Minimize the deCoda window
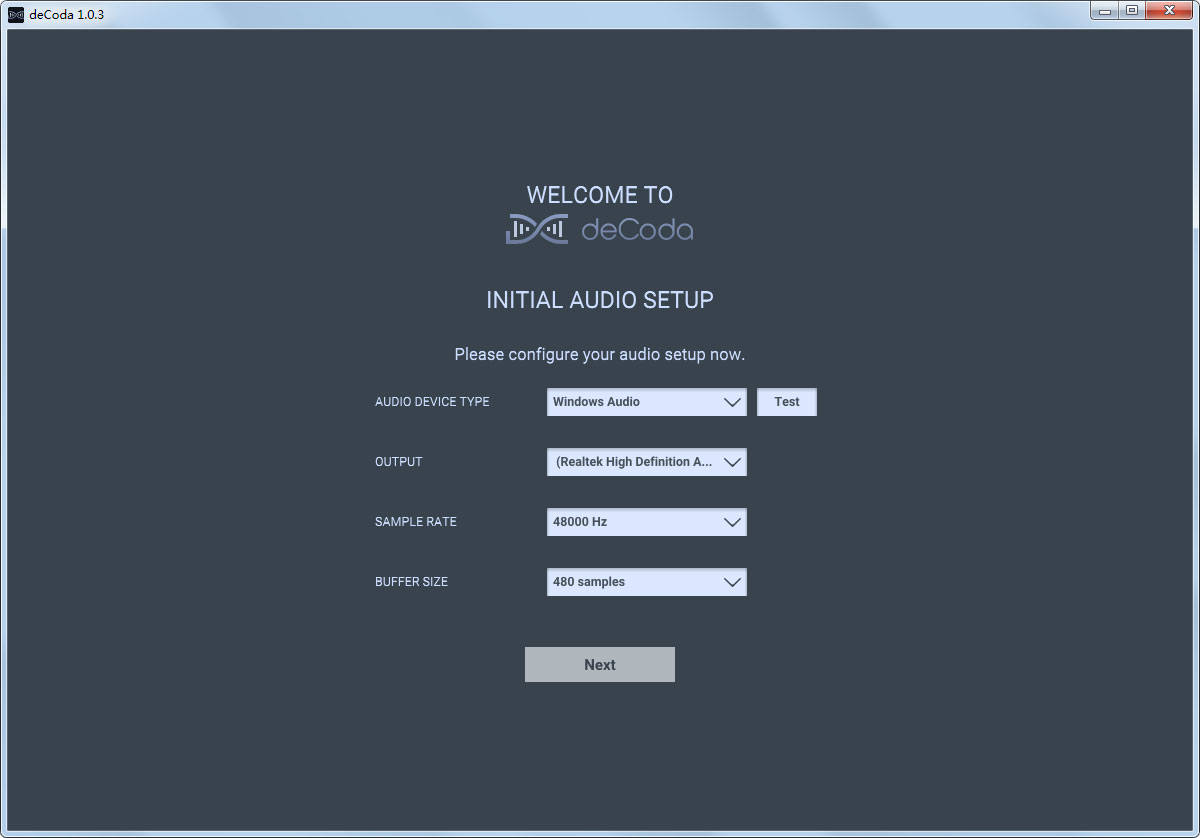 pyautogui.click(x=1104, y=10)
